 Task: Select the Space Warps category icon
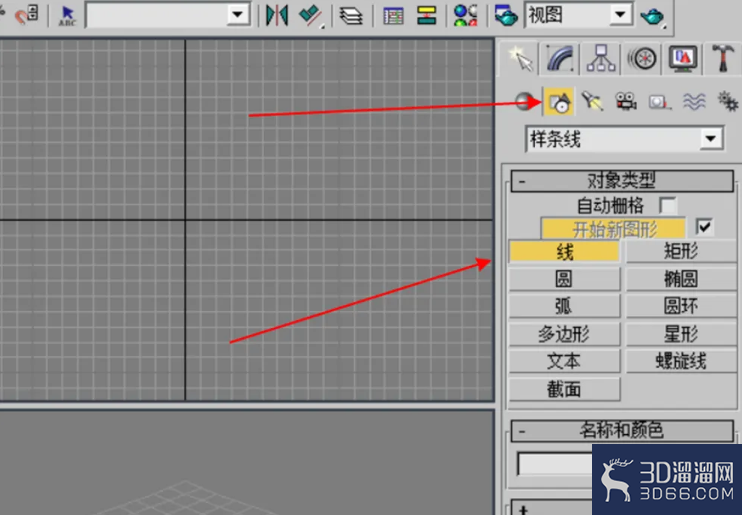coord(694,101)
